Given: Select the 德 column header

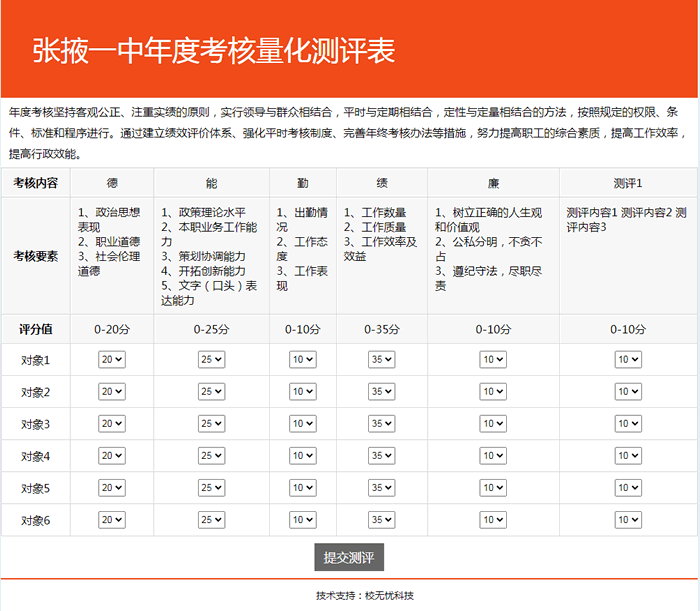Looking at the screenshot, I should pos(112,184).
